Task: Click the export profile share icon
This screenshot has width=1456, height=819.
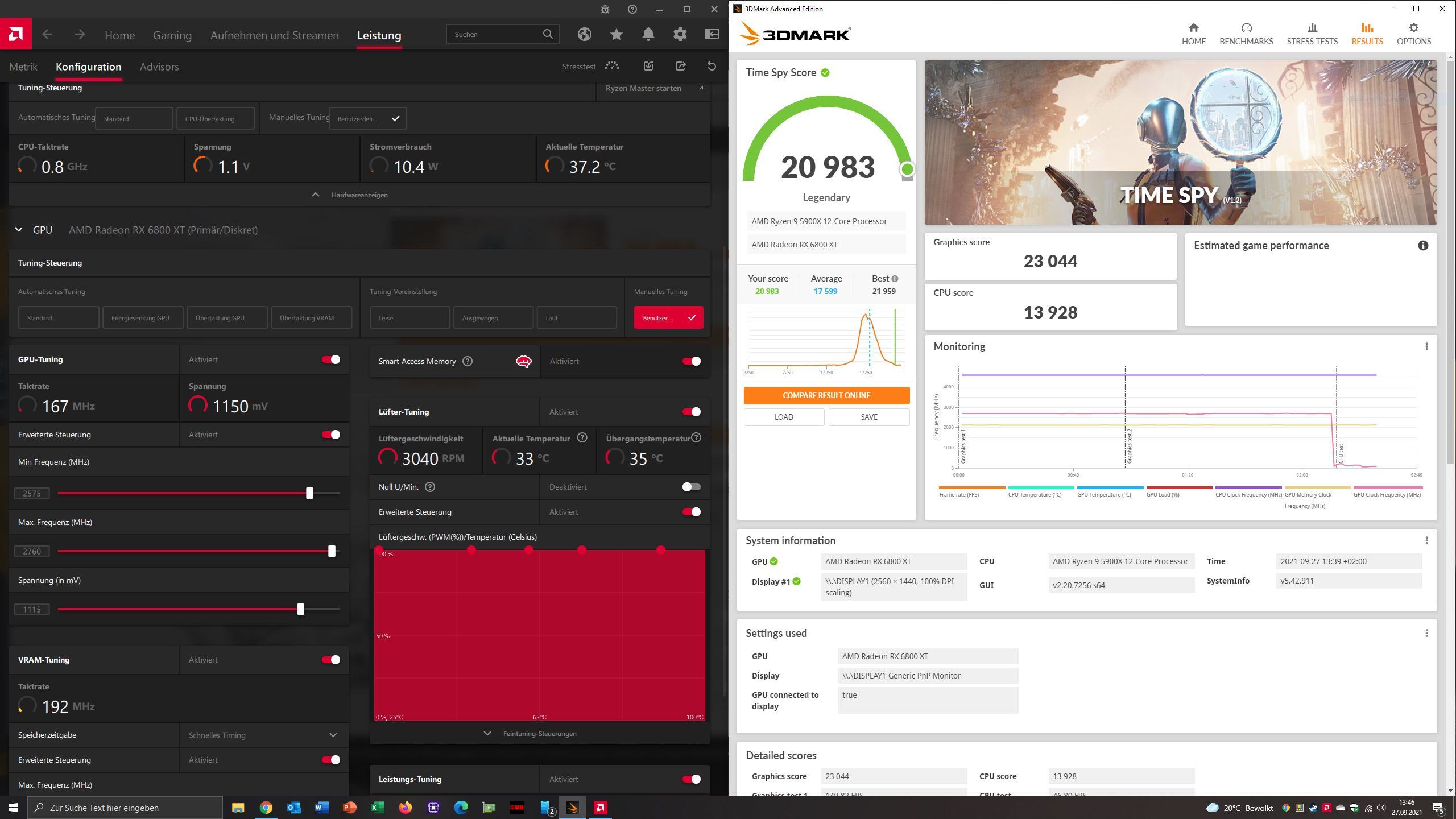Action: tap(680, 66)
